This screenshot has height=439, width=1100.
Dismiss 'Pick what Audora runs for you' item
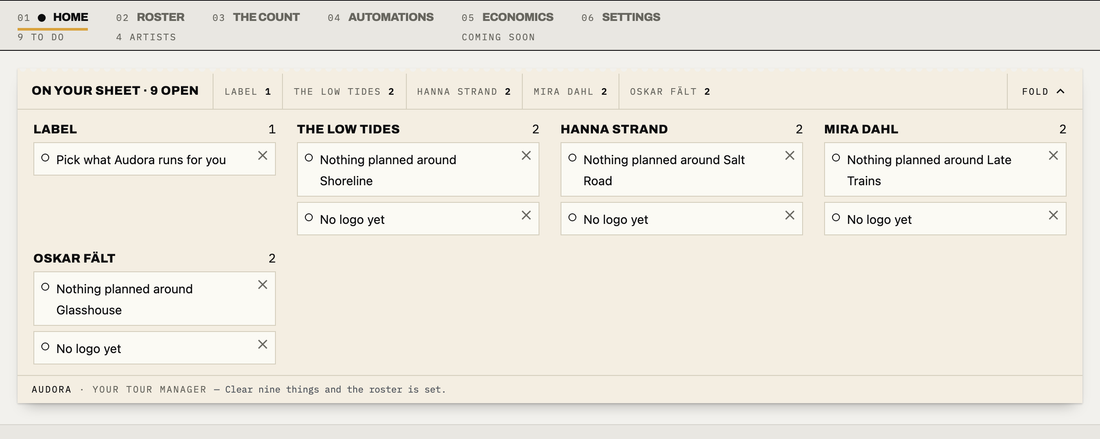pyautogui.click(x=262, y=156)
